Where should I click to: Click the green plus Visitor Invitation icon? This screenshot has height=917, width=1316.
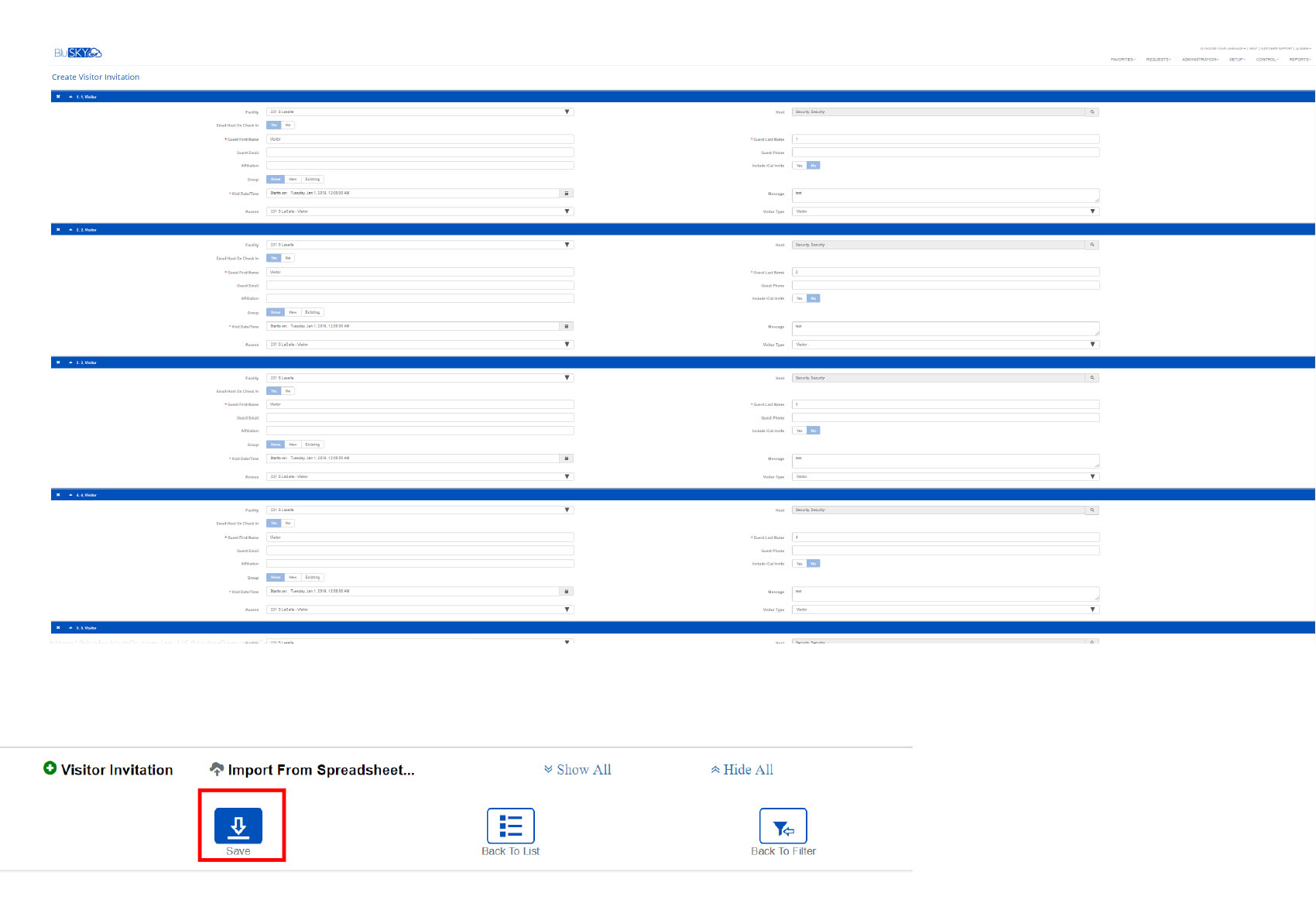click(50, 768)
